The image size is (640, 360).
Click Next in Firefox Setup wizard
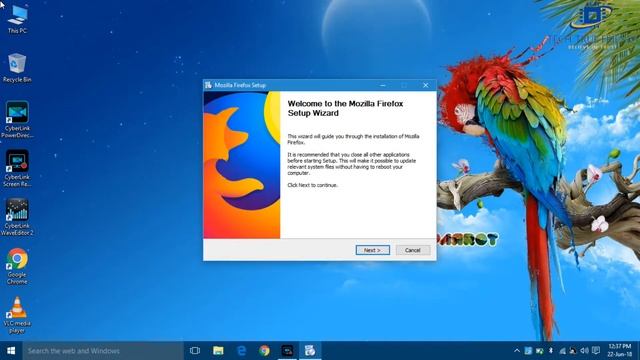[372, 250]
